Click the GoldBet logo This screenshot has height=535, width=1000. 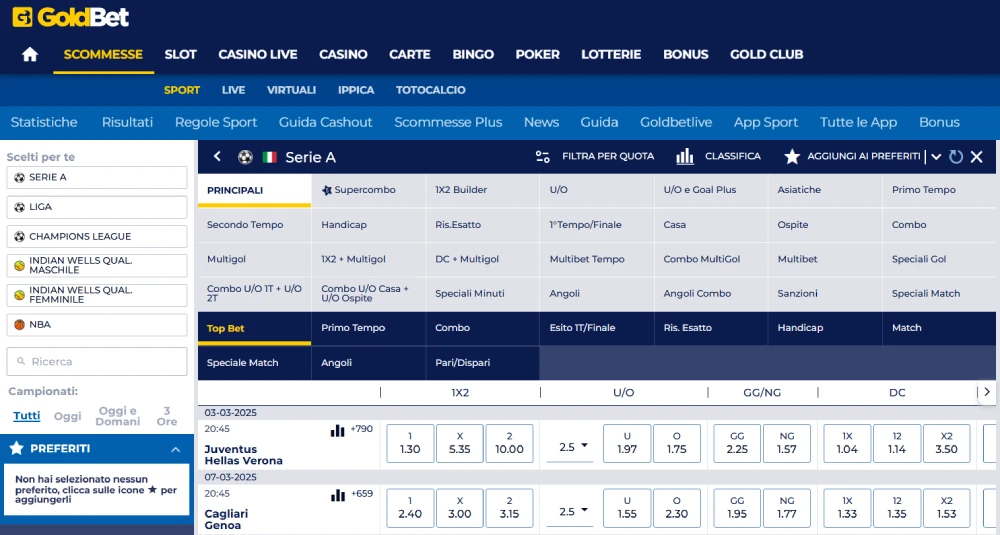coord(71,17)
